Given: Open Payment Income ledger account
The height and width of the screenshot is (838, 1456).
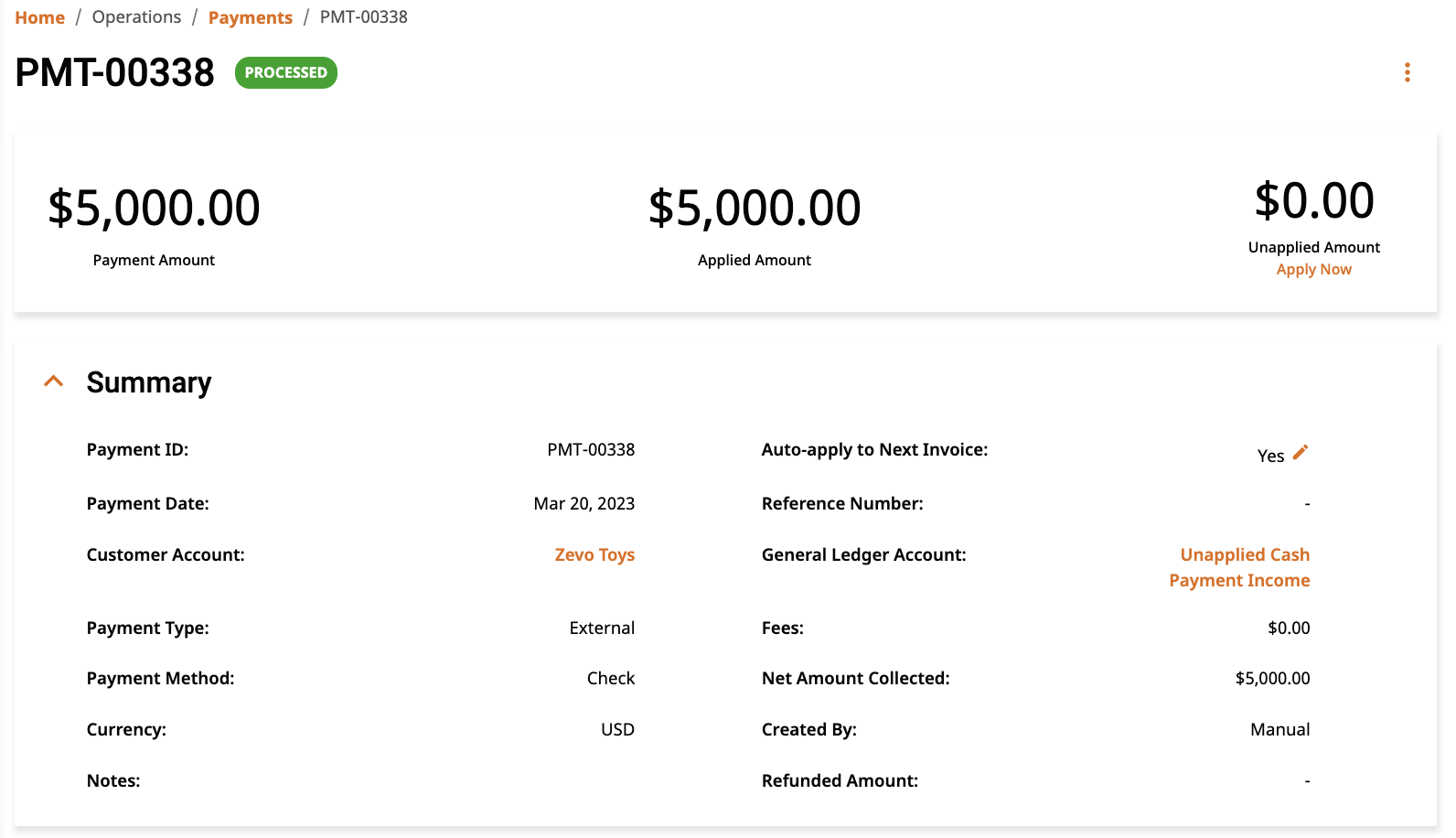Looking at the screenshot, I should (x=1239, y=580).
